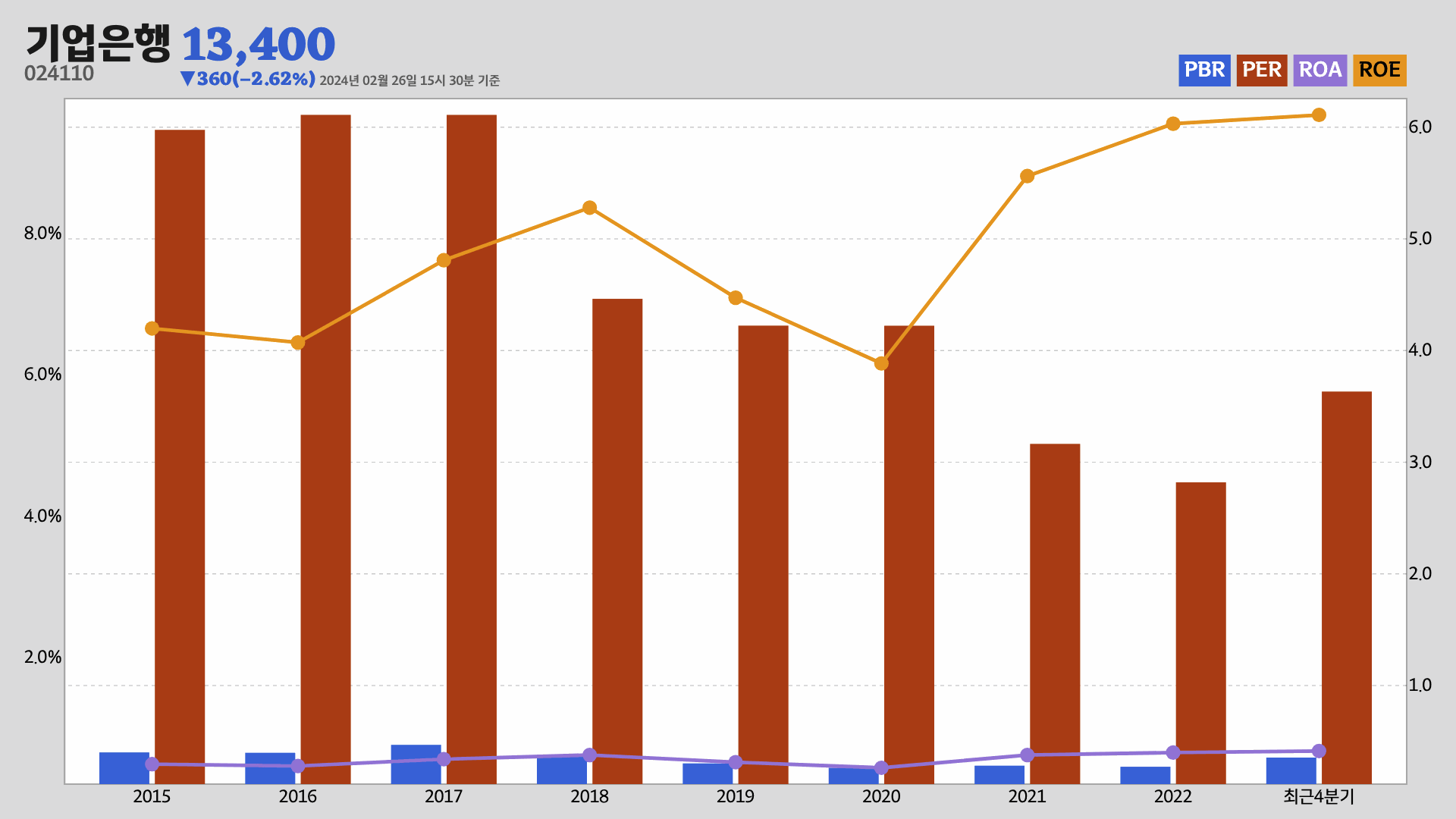Click the 2015 ROE data point

pyautogui.click(x=152, y=328)
